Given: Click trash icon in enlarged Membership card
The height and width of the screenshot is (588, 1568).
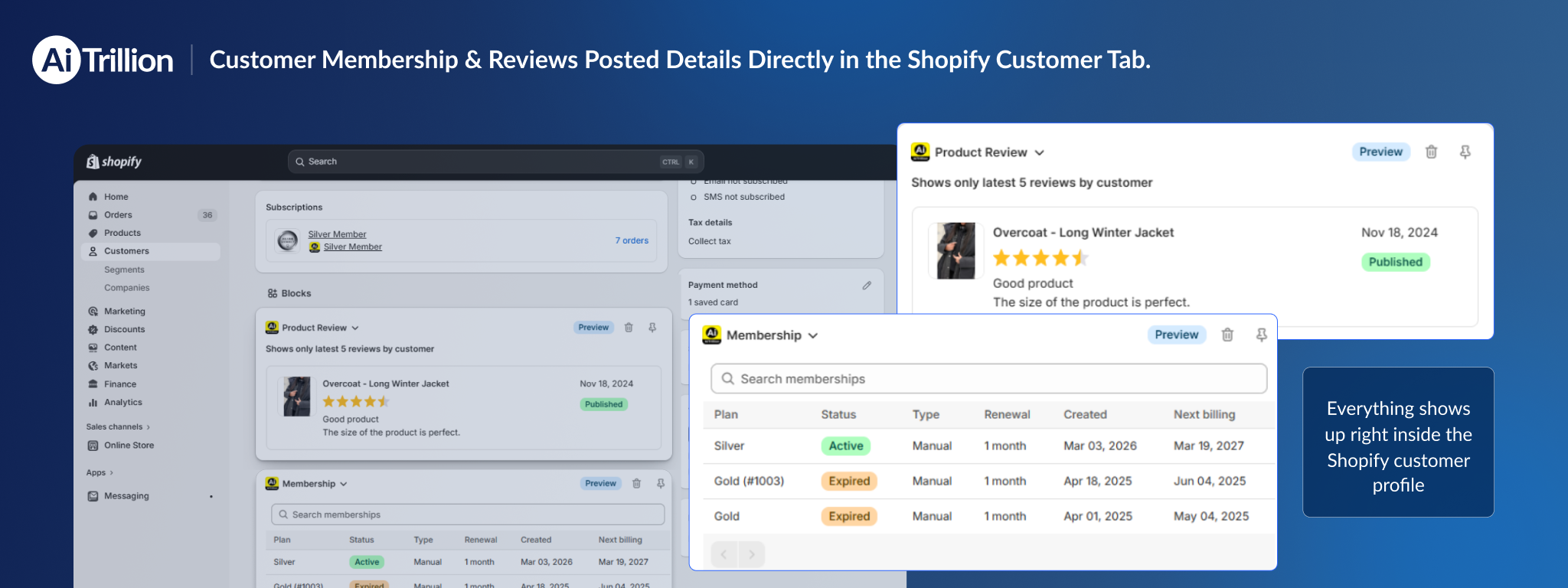Looking at the screenshot, I should (1227, 335).
